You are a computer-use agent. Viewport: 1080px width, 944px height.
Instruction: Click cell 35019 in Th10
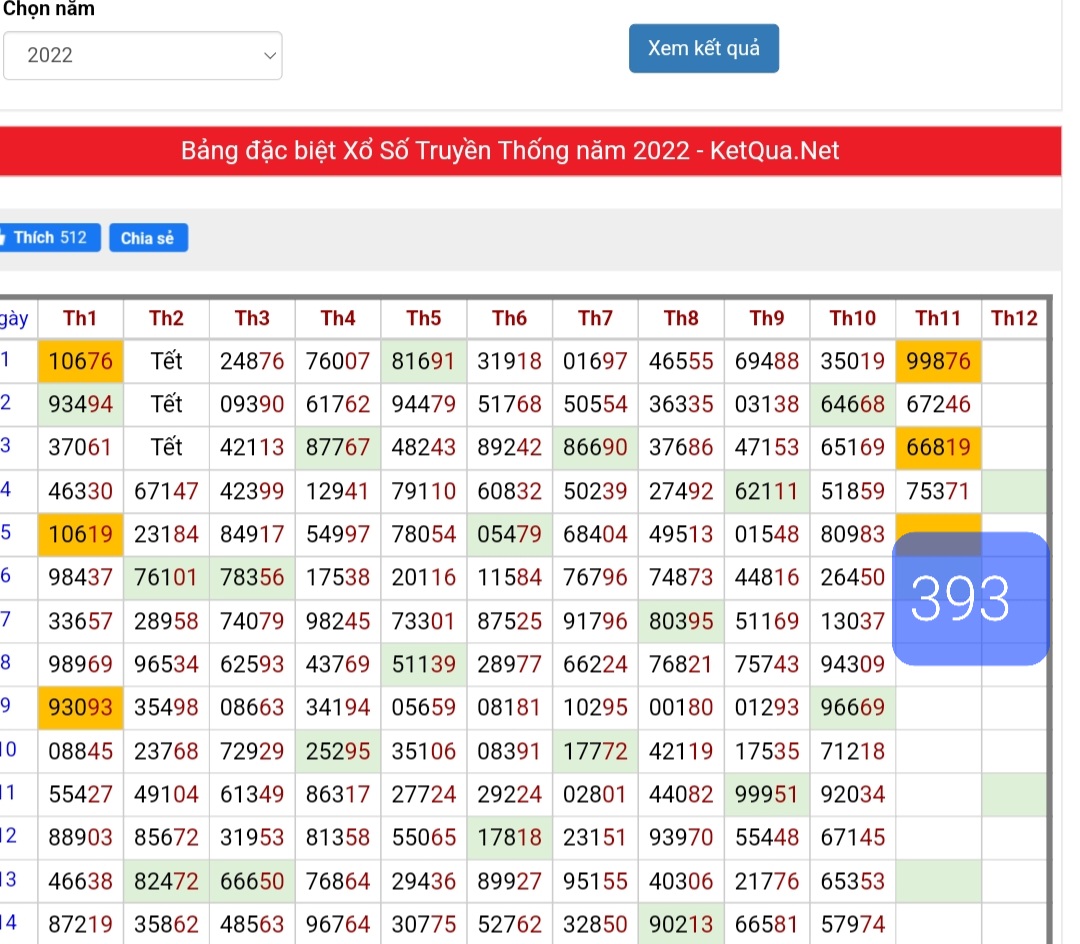tap(853, 361)
